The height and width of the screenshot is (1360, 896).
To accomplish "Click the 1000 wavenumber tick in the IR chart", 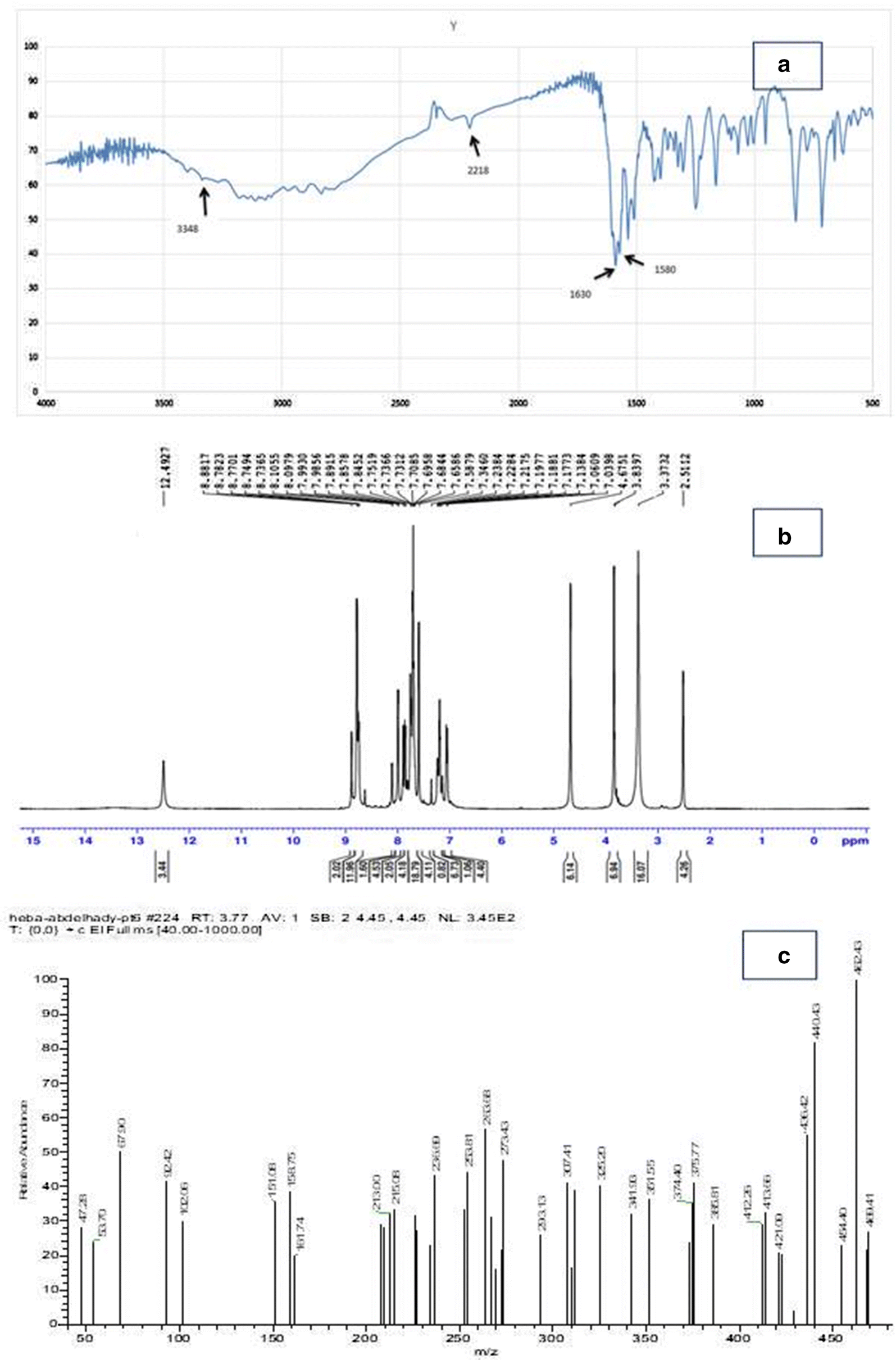I will coord(755,404).
